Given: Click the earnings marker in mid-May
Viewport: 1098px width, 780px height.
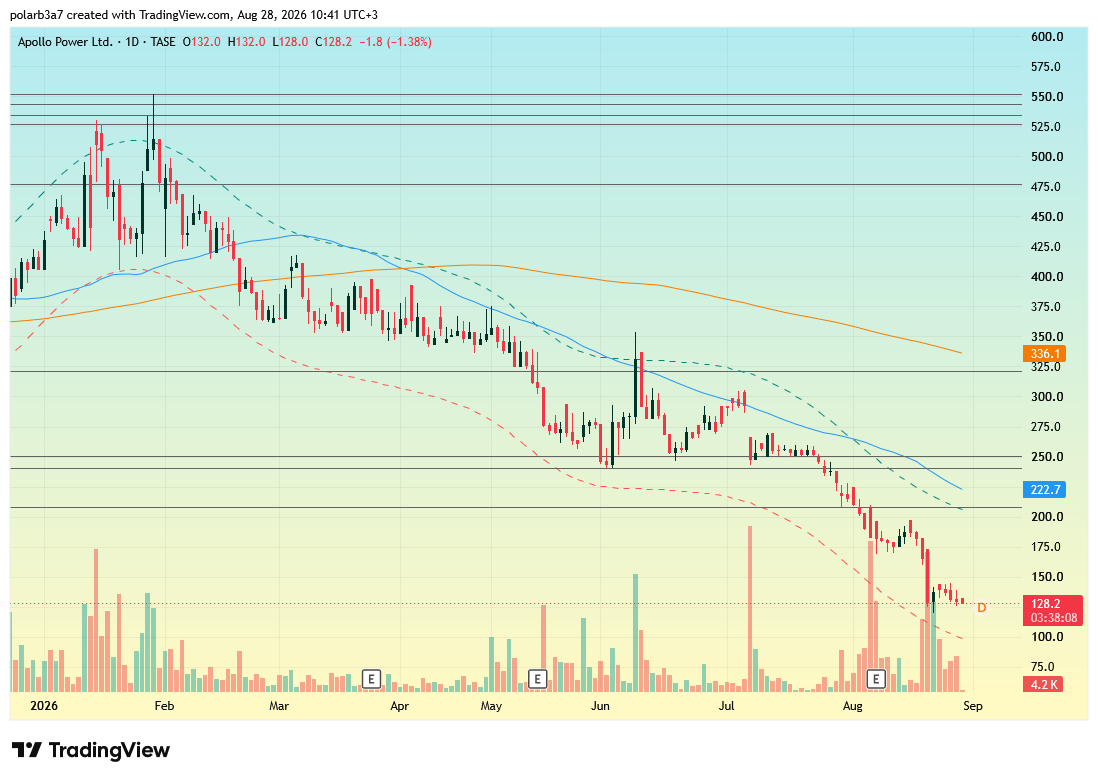Looking at the screenshot, I should click(537, 678).
